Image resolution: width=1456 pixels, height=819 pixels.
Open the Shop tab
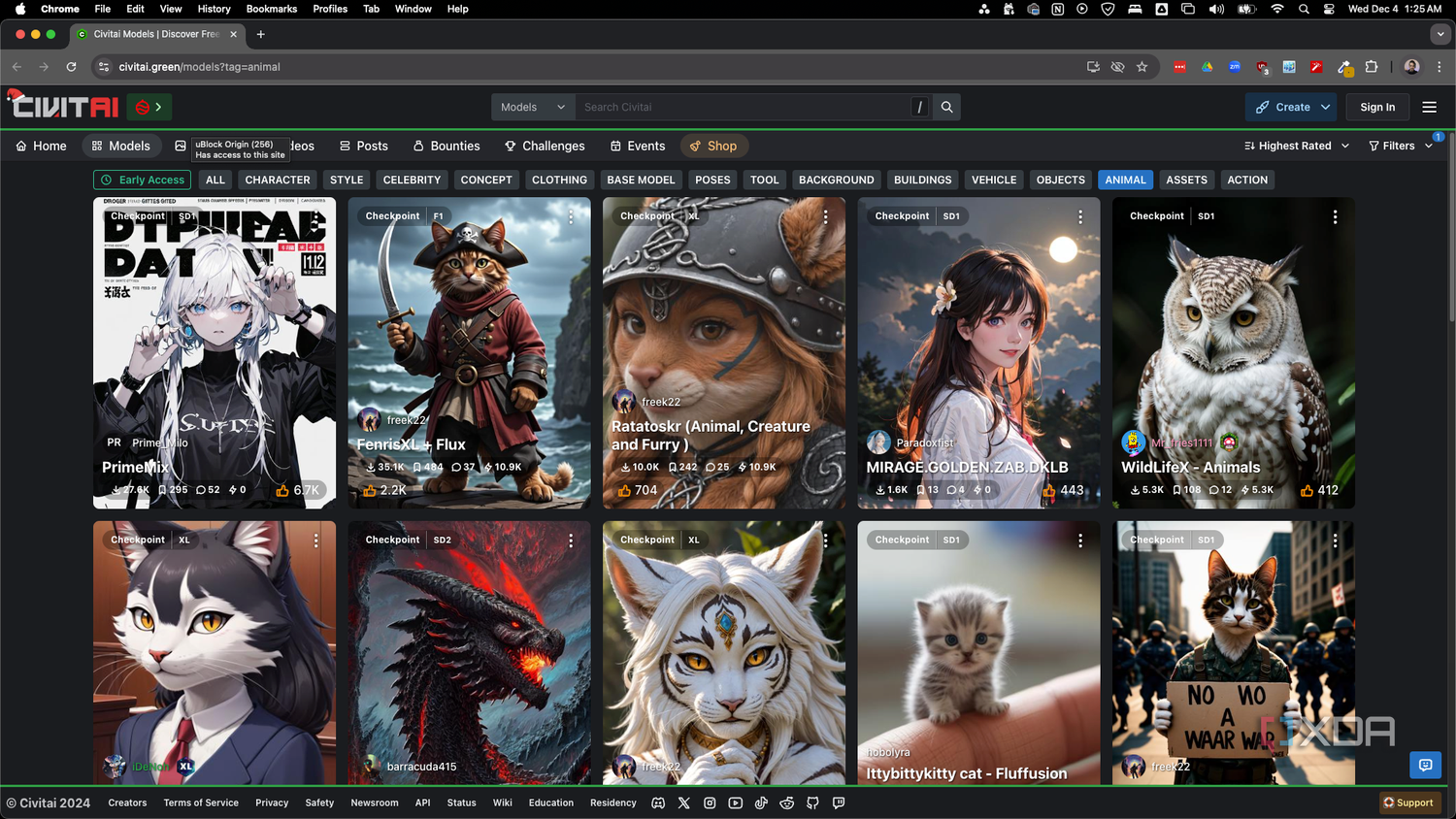point(713,146)
